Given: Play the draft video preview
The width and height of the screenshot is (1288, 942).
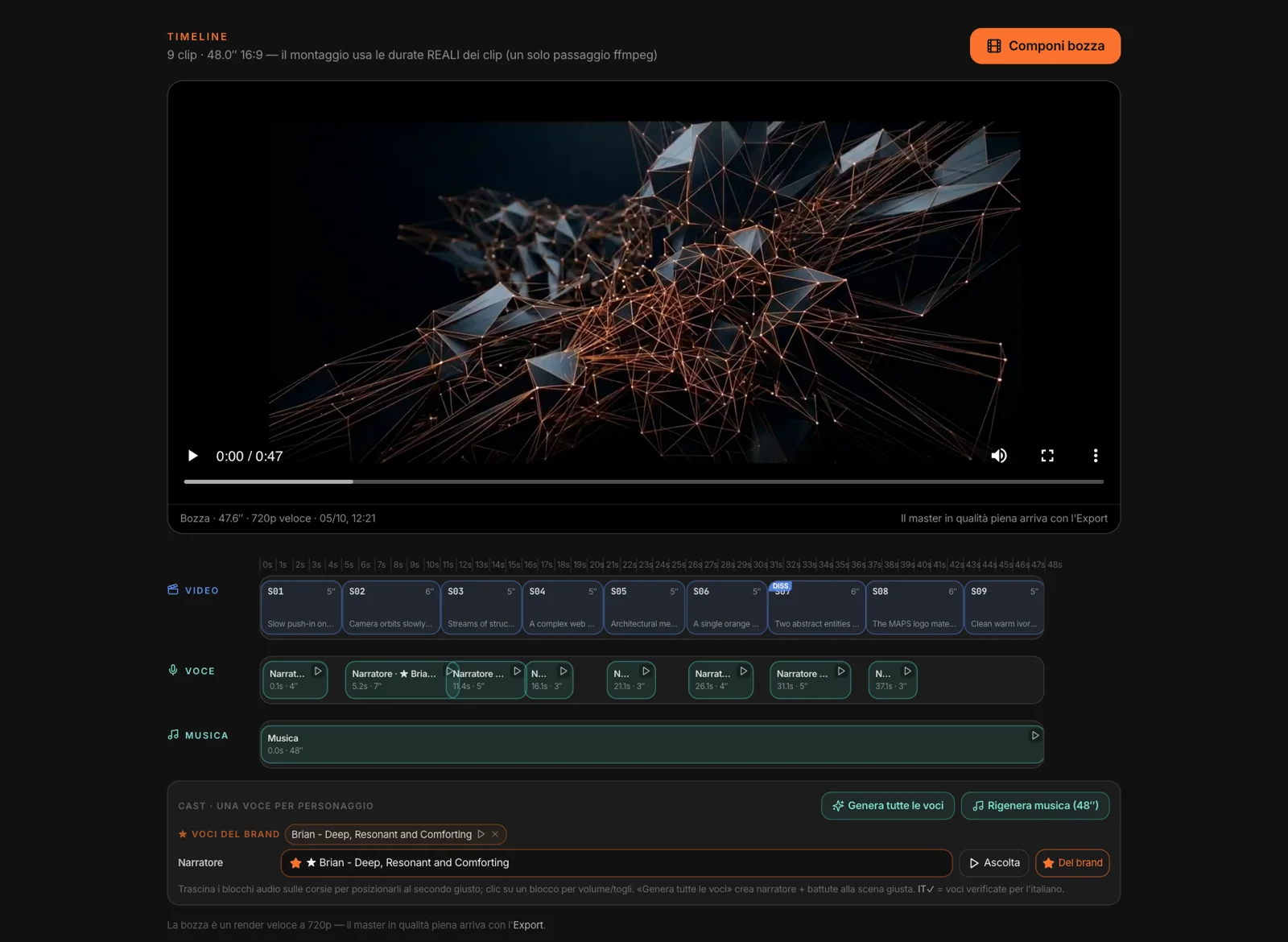Looking at the screenshot, I should point(192,456).
